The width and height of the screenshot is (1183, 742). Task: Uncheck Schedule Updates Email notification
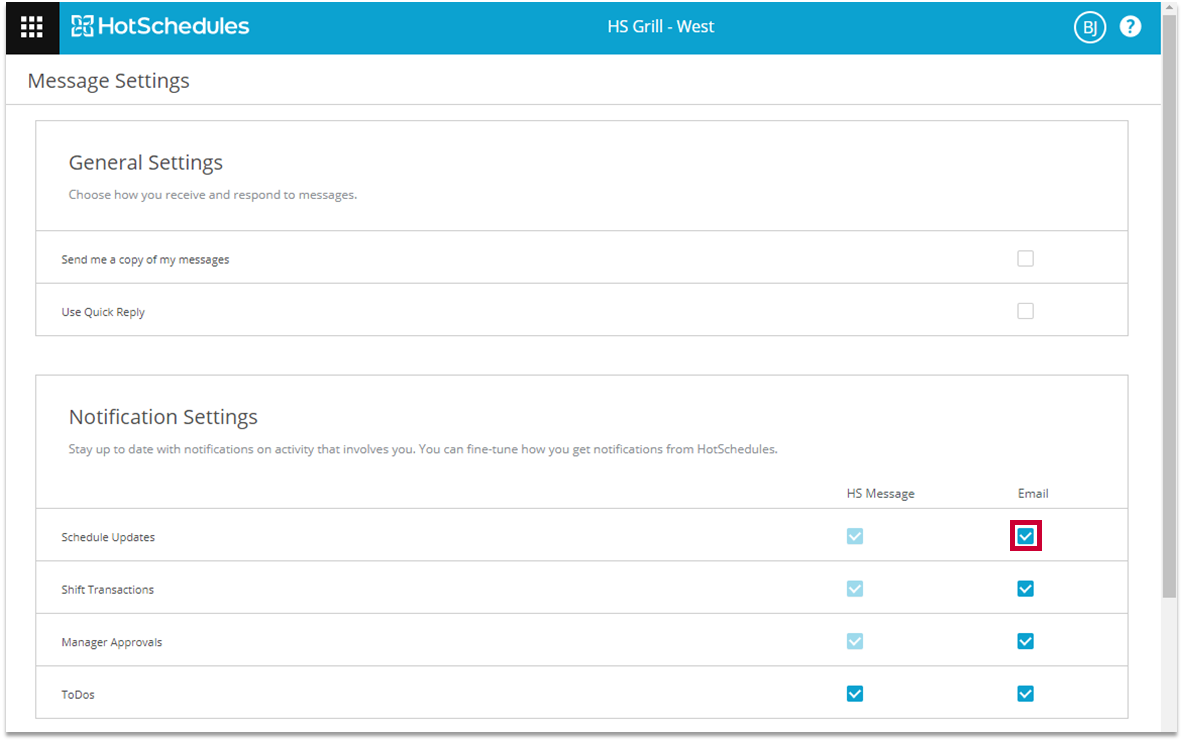(x=1025, y=536)
